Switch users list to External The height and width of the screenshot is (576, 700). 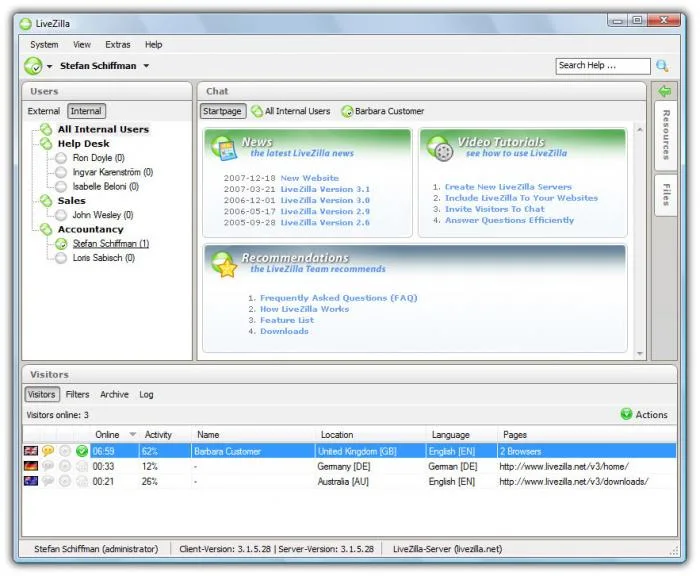43,111
